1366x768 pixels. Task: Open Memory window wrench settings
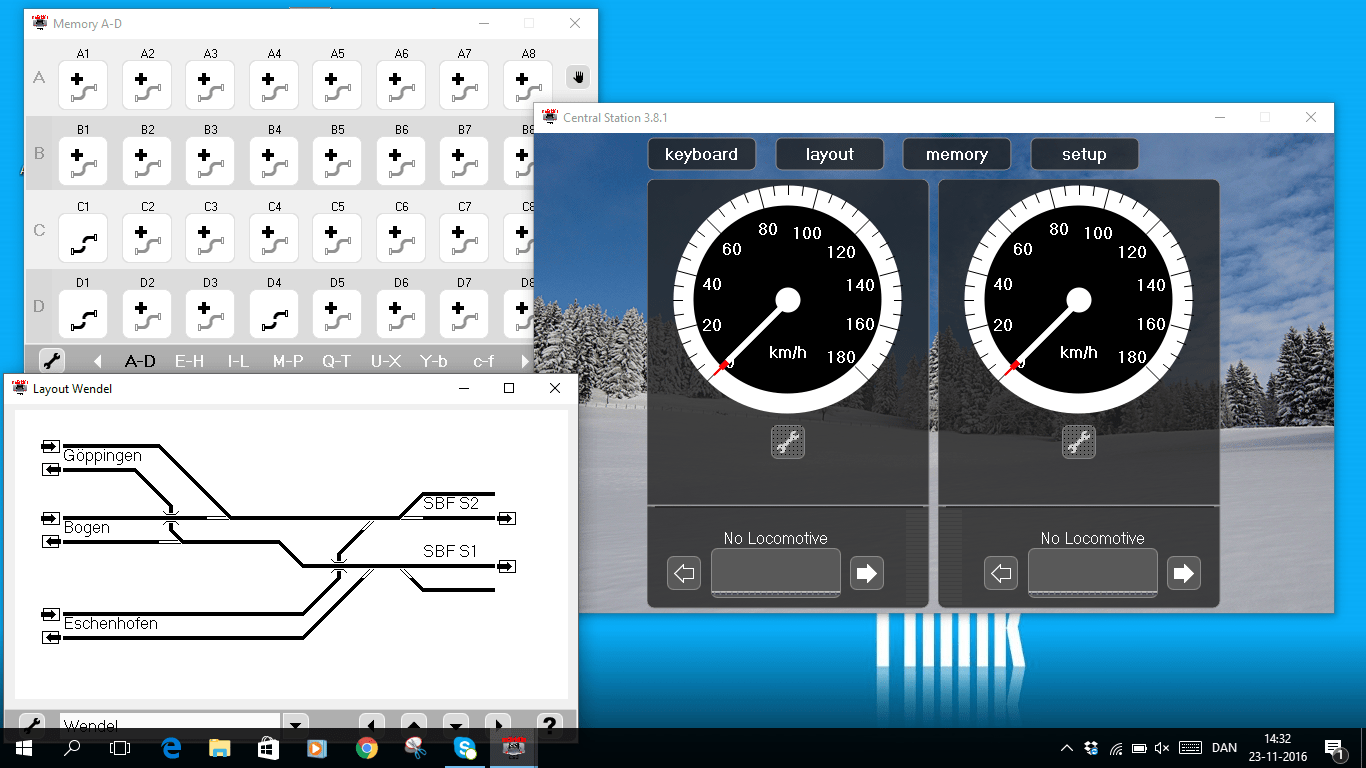[52, 361]
